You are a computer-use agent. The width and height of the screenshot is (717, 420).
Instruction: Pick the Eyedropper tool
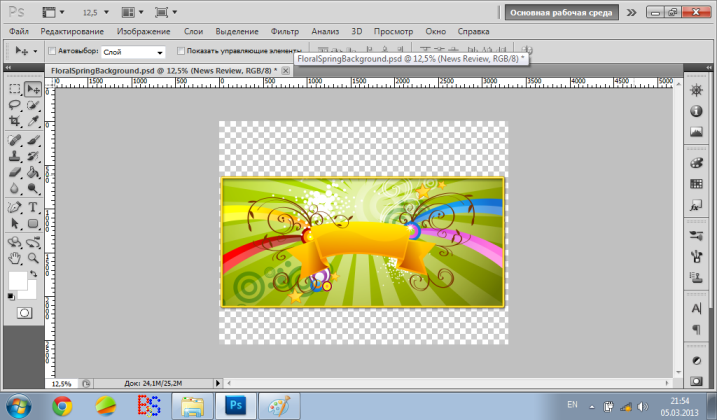tap(33, 121)
